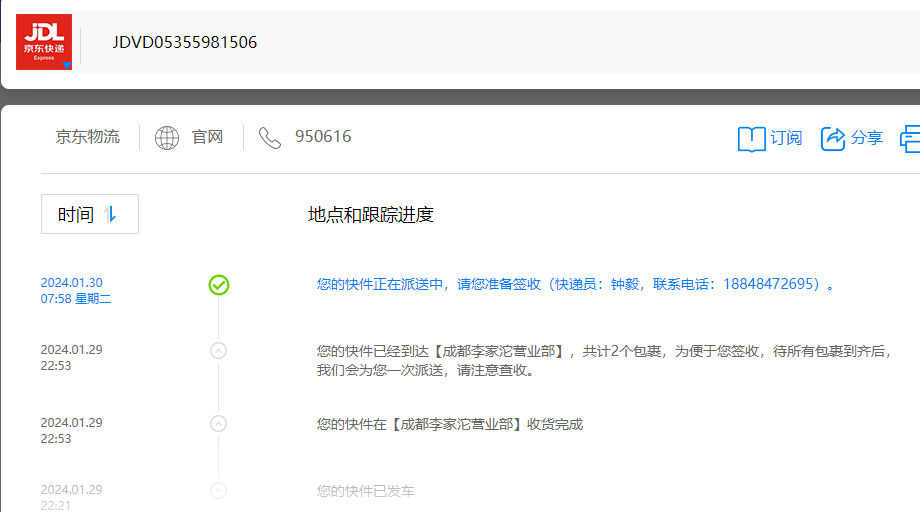920x512 pixels.
Task: Click the green check status icon
Action: (x=219, y=285)
